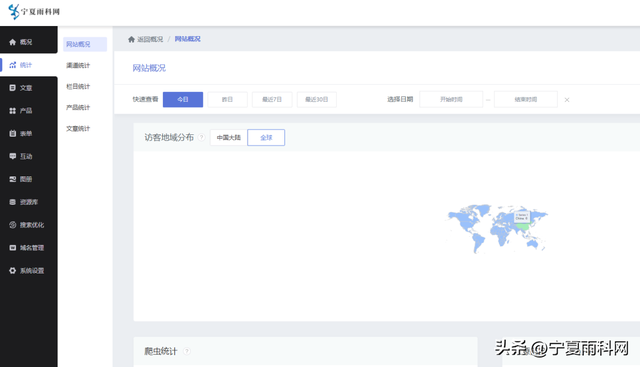Switch map to 全球 view
Viewport: 640px width, 367px height.
click(x=266, y=138)
